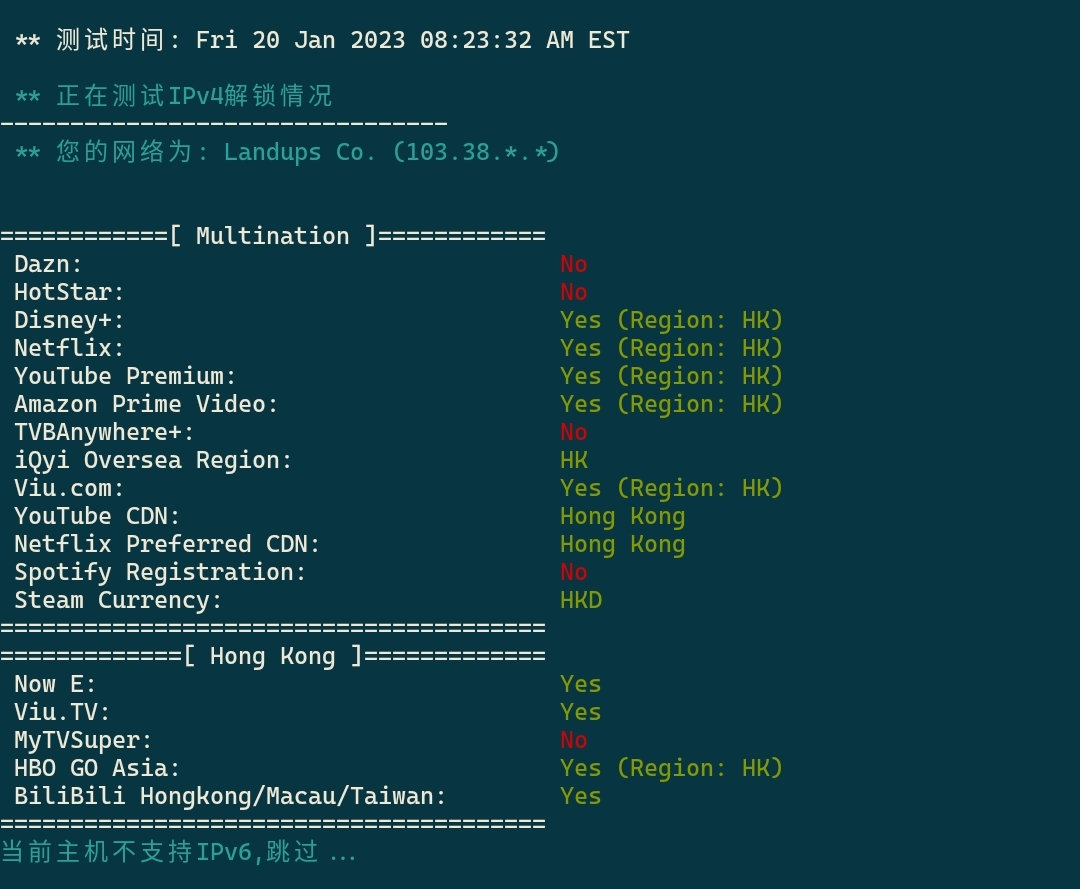Image resolution: width=1080 pixels, height=889 pixels.
Task: Click the Hong Kong section header
Action: tap(272, 656)
